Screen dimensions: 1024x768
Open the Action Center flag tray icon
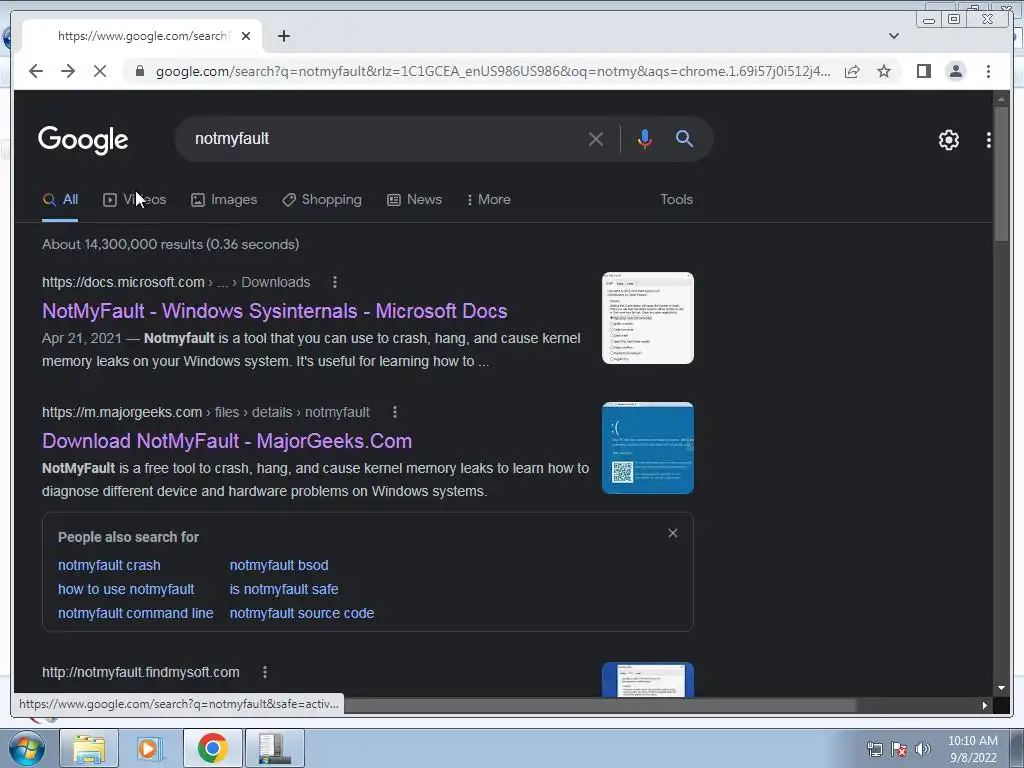[899, 749]
